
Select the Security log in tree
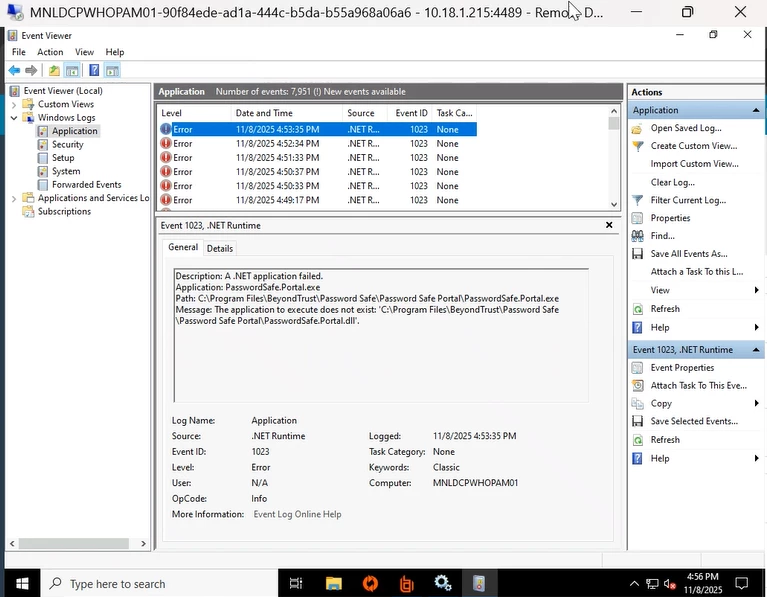tap(68, 144)
